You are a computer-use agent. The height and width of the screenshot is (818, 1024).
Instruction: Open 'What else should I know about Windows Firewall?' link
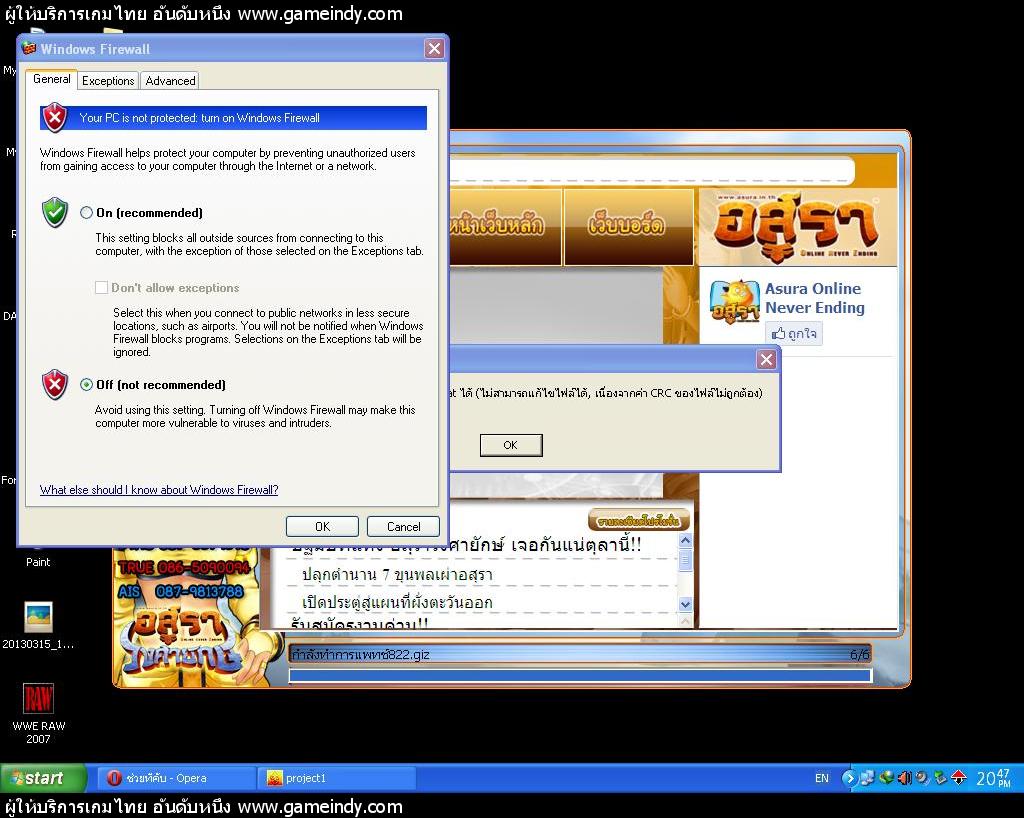(159, 490)
